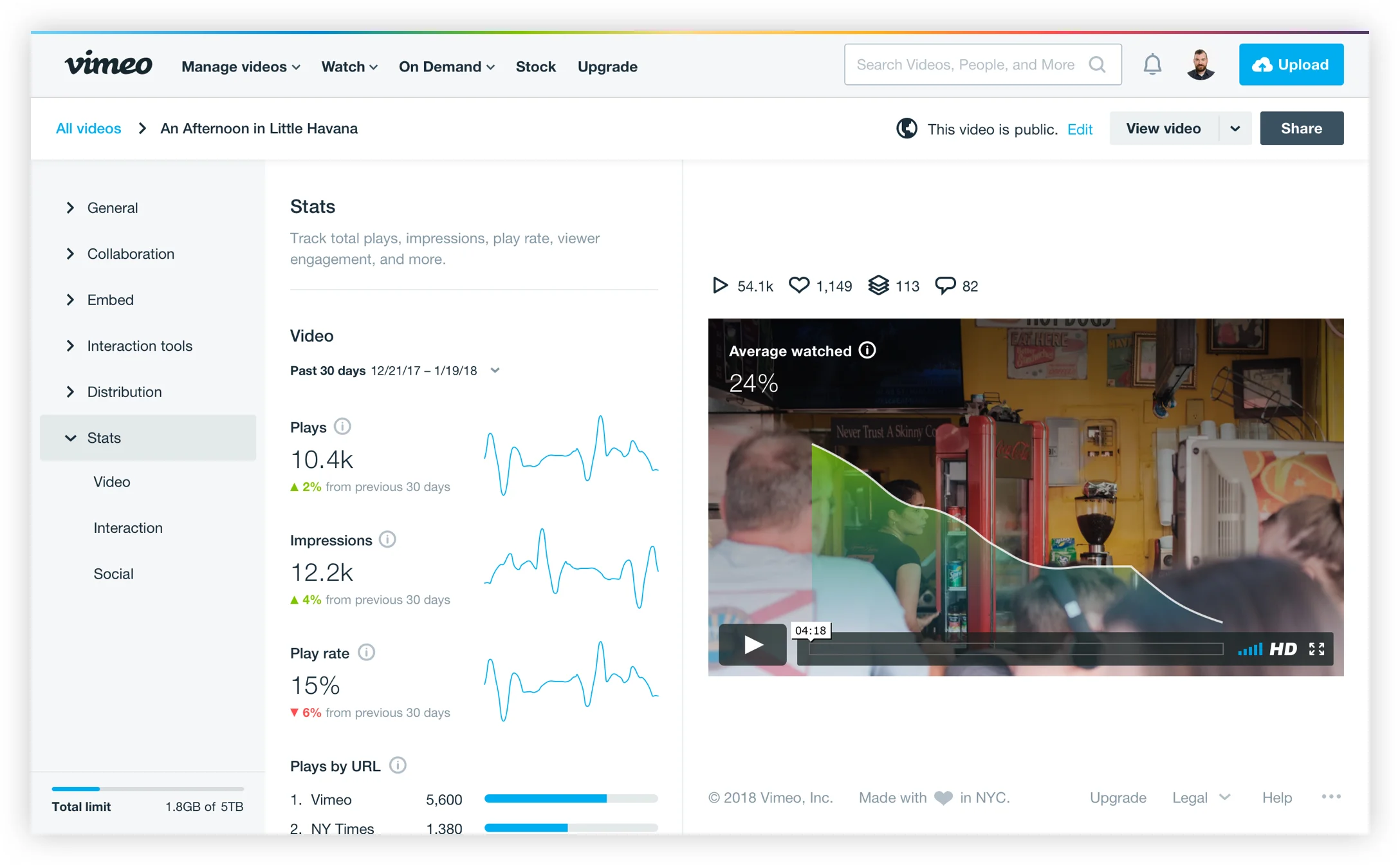The height and width of the screenshot is (865, 1400).
Task: Edit the video privacy setting
Action: (x=1080, y=129)
